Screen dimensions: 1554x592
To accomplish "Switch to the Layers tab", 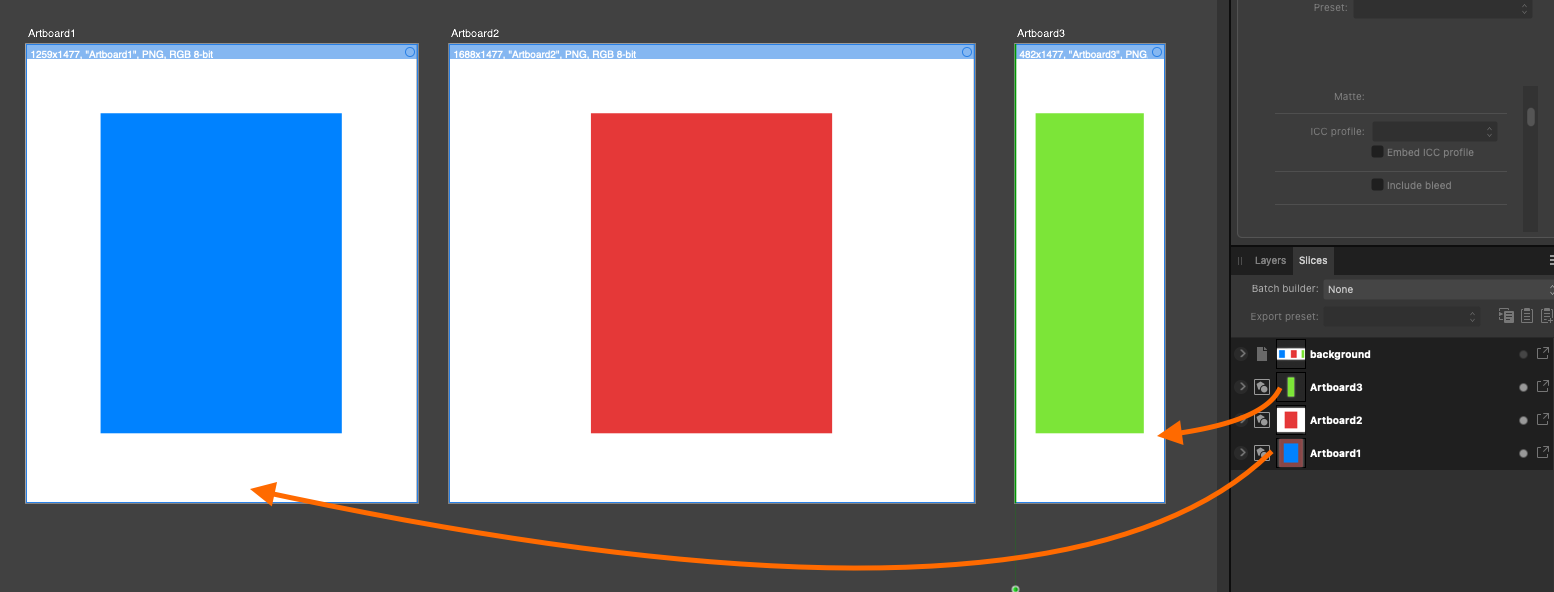I will point(1270,260).
